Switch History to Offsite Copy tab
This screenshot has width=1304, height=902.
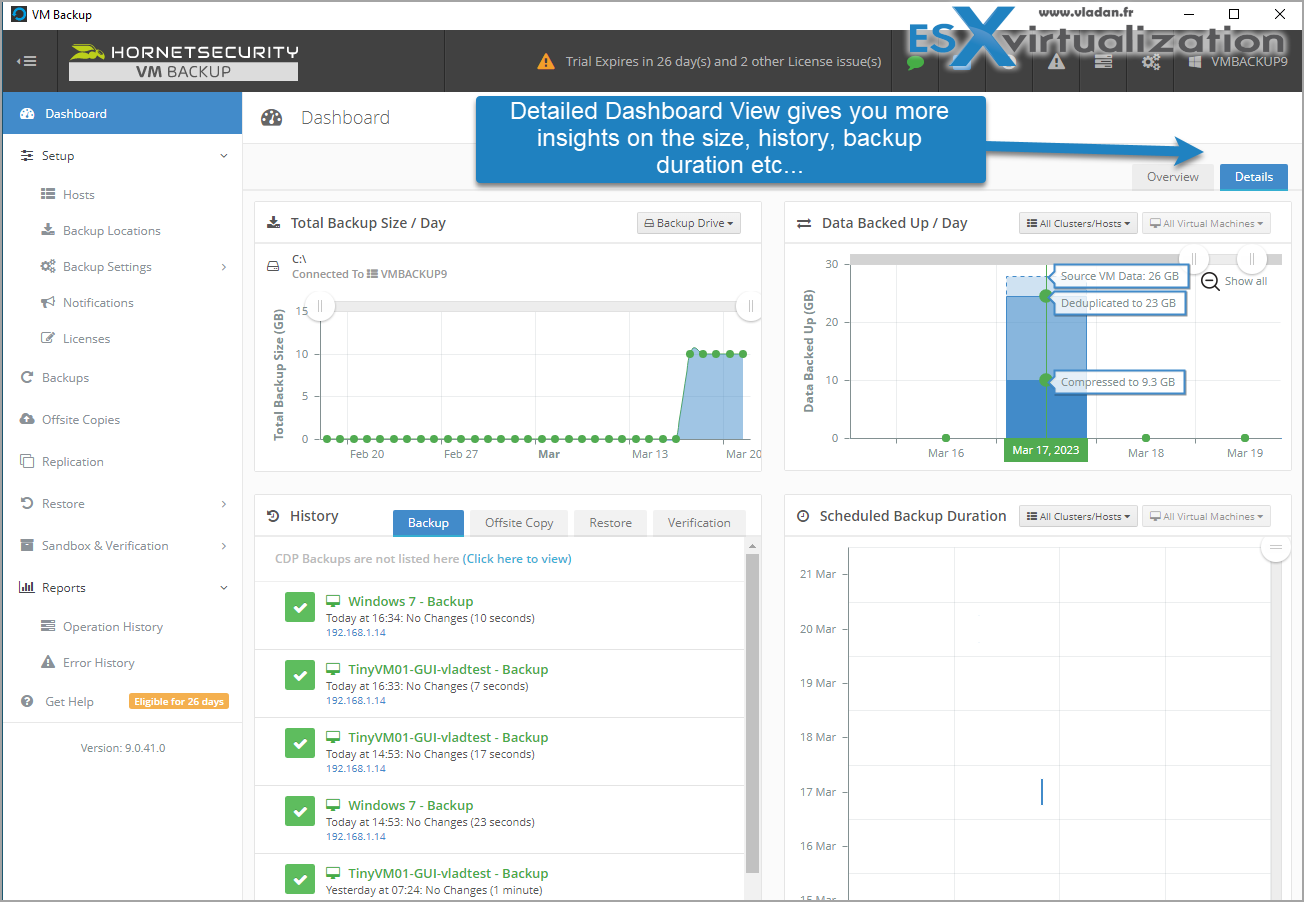(519, 523)
